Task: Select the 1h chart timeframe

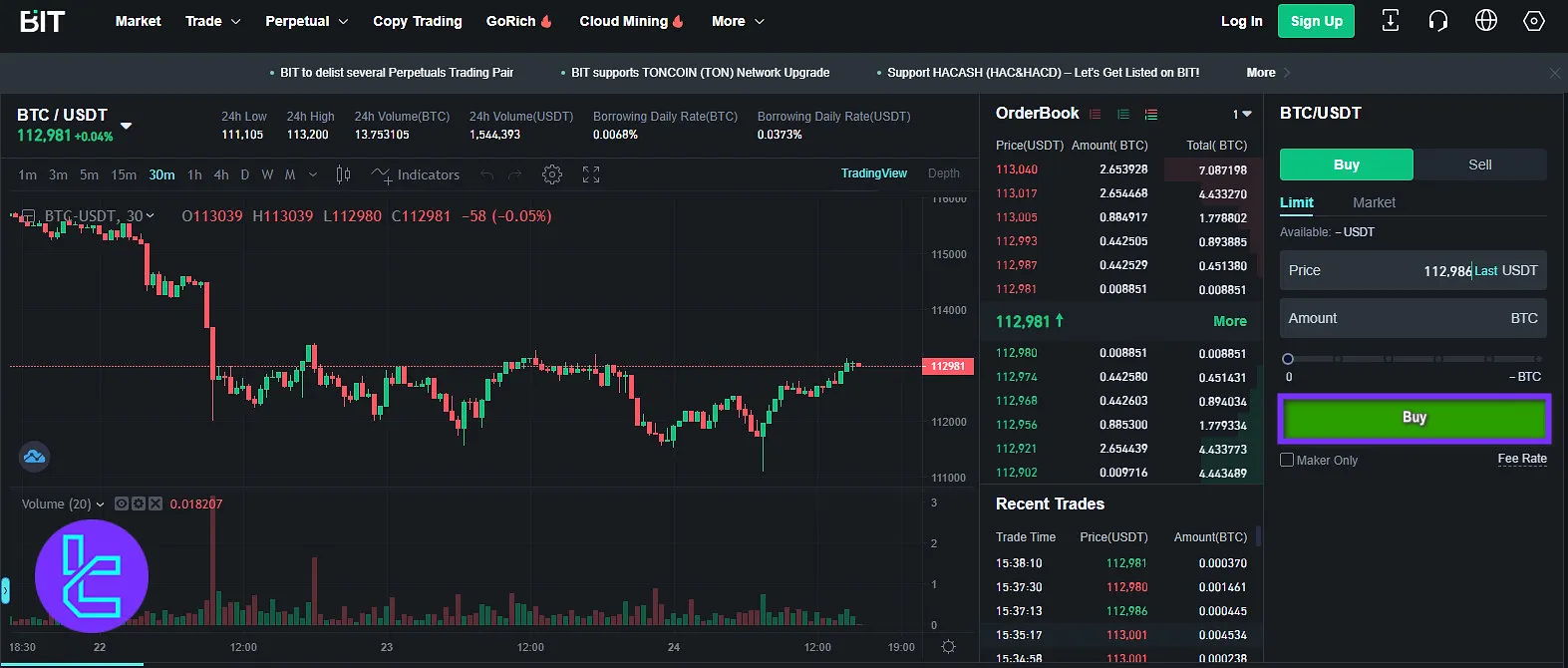Action: (194, 174)
